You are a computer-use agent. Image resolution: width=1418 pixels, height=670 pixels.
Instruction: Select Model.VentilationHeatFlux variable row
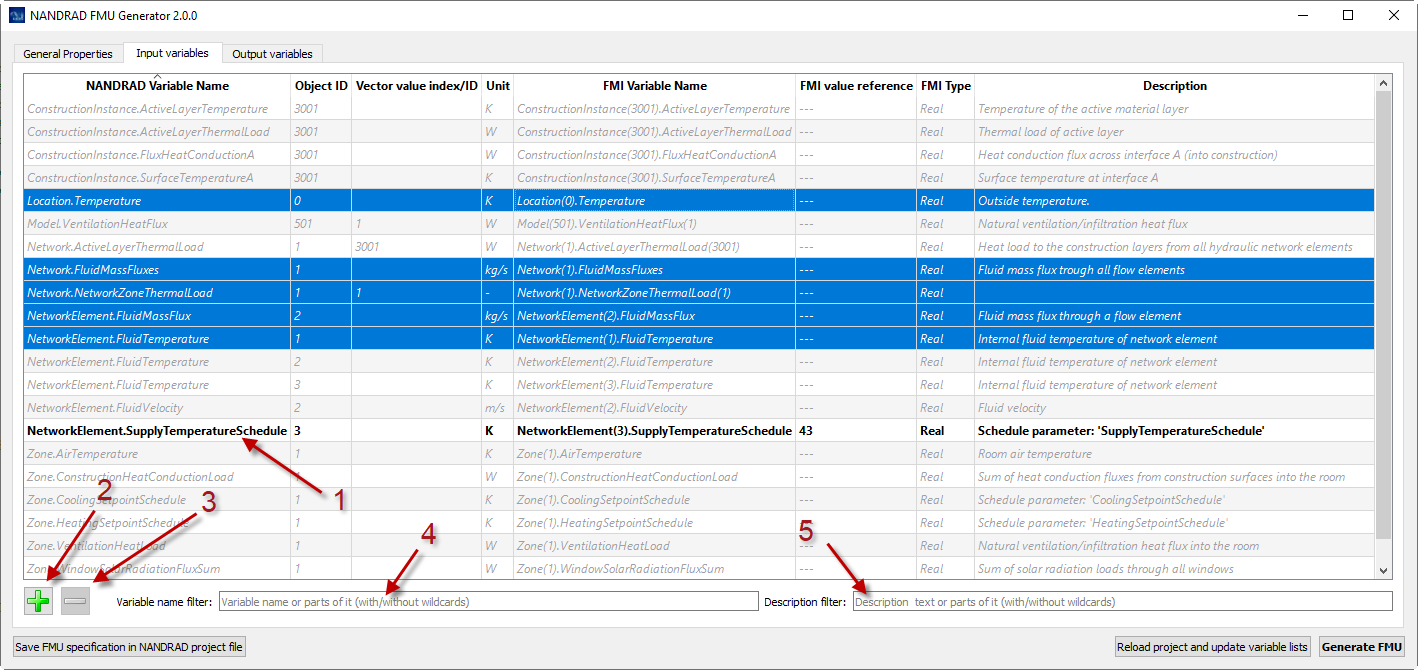tap(699, 224)
